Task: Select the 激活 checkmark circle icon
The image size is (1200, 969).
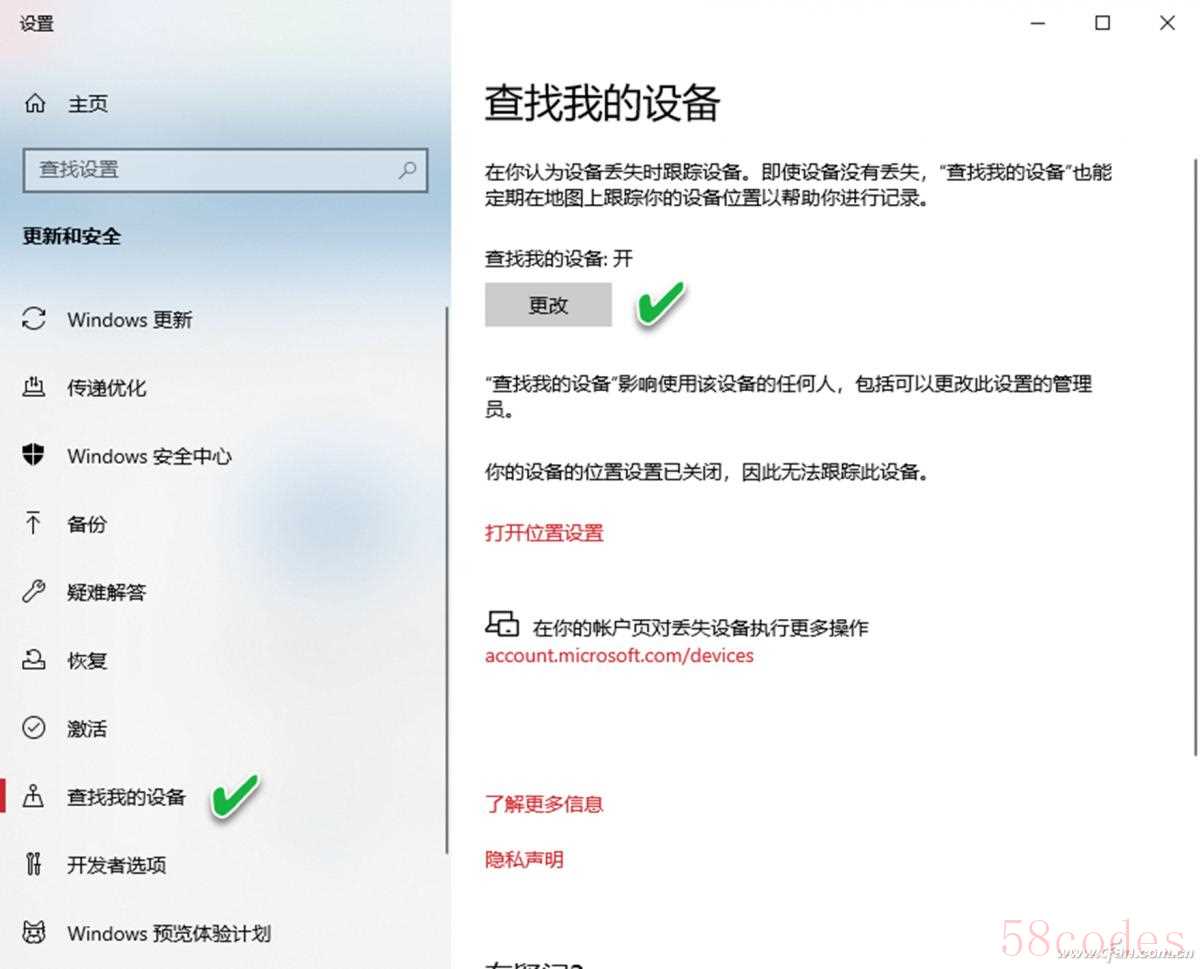Action: [x=34, y=728]
